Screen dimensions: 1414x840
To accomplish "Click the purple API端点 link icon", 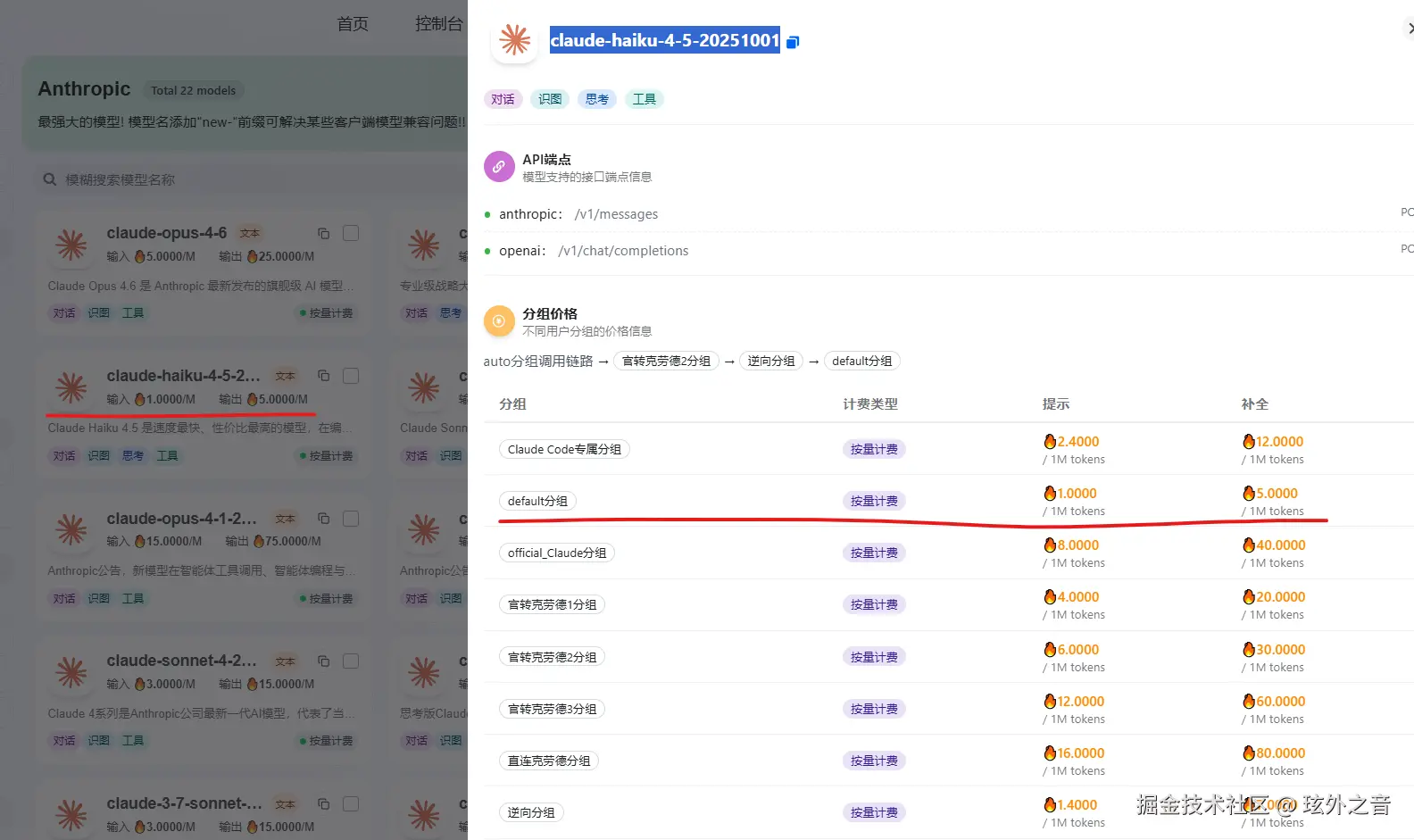I will [499, 167].
